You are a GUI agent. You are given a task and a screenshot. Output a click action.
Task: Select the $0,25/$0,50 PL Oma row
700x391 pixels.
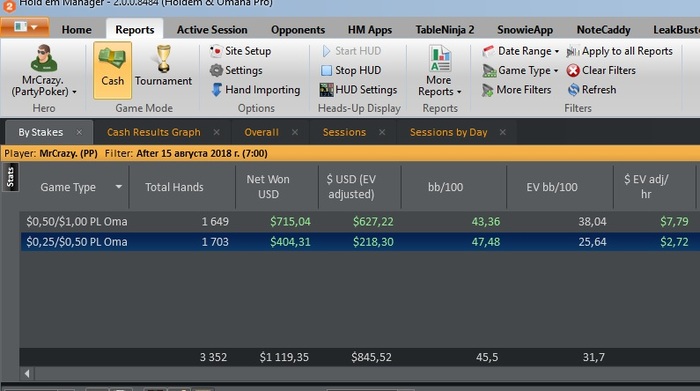pos(360,241)
